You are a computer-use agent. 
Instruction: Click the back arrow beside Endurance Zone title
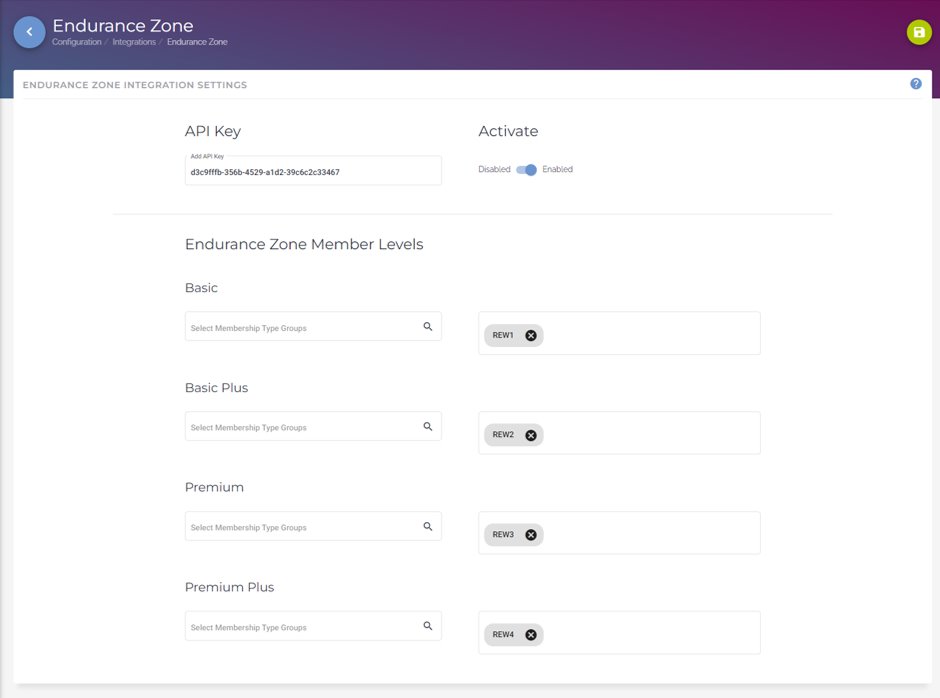(x=29, y=32)
